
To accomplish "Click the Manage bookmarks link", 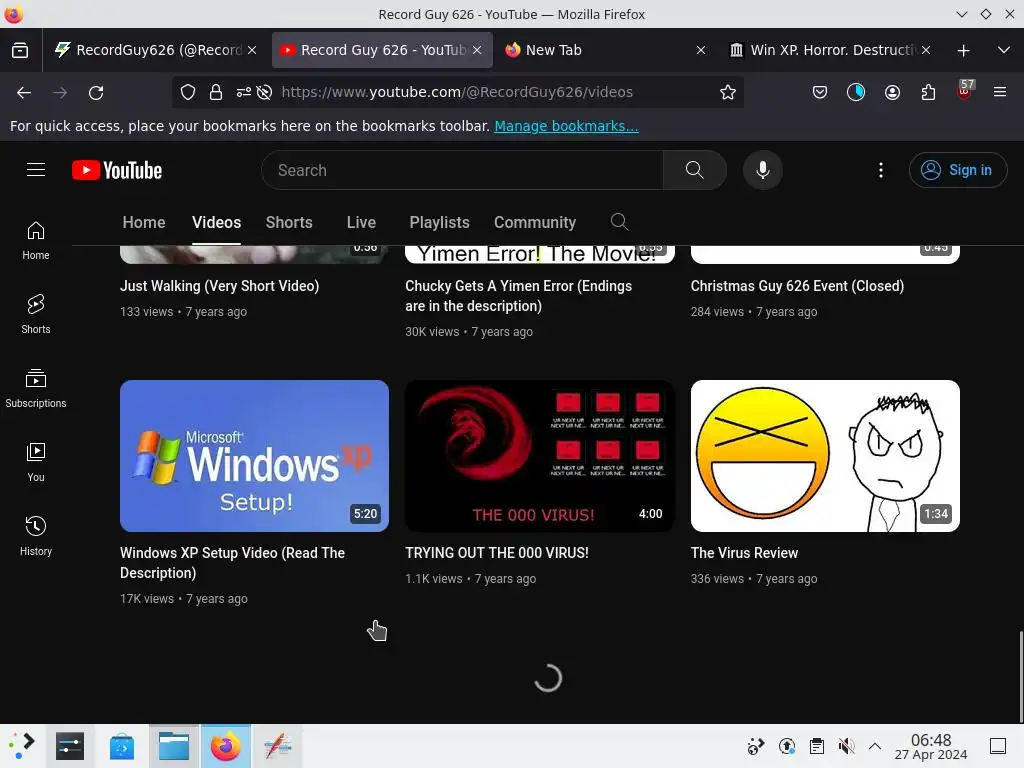I will (x=566, y=126).
